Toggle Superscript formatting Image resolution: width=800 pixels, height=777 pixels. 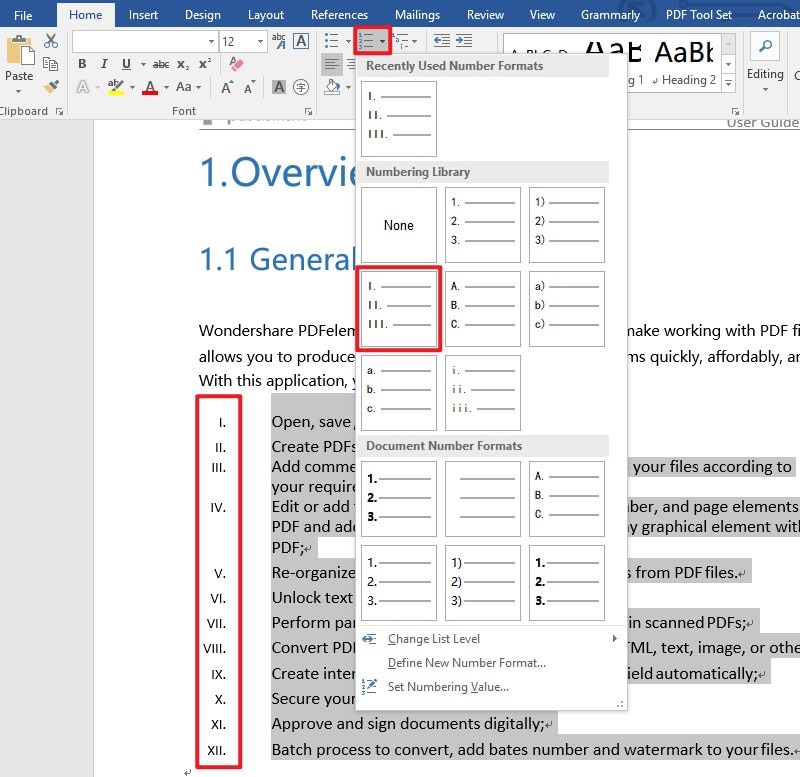click(205, 64)
